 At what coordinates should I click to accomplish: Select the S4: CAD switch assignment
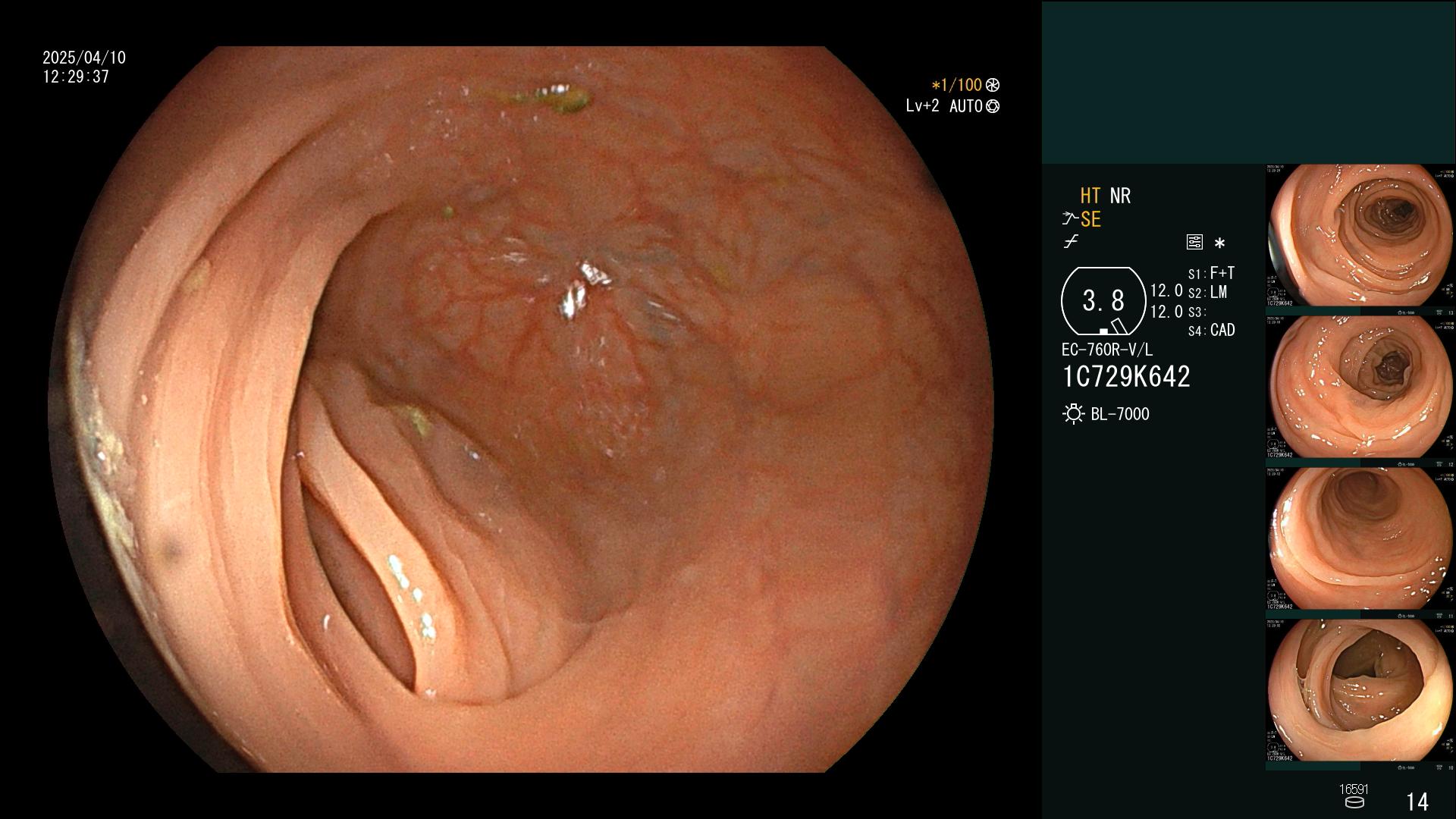click(x=1211, y=330)
